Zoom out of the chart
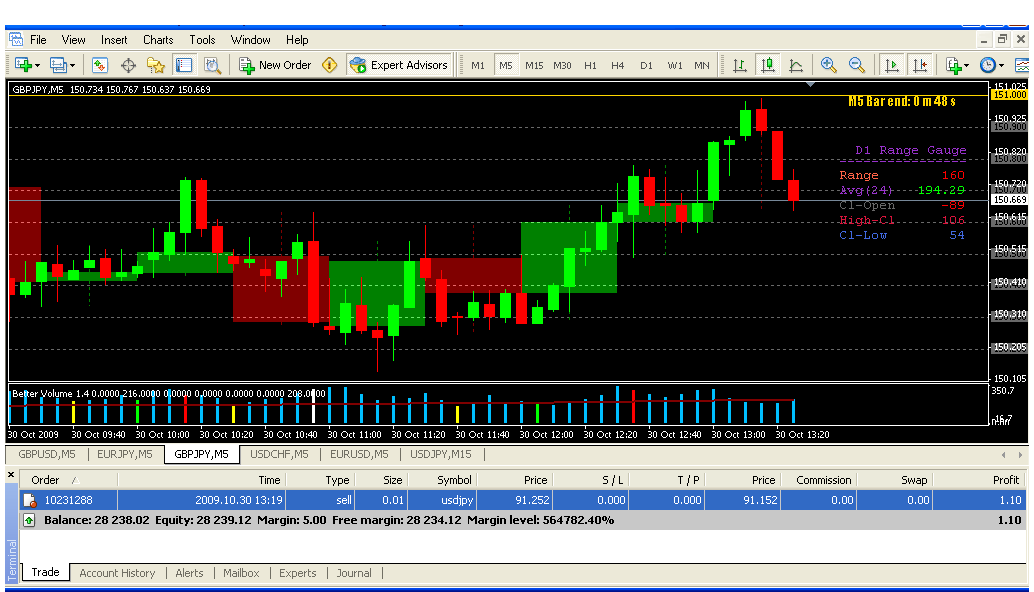This screenshot has width=1034, height=592. [857, 65]
